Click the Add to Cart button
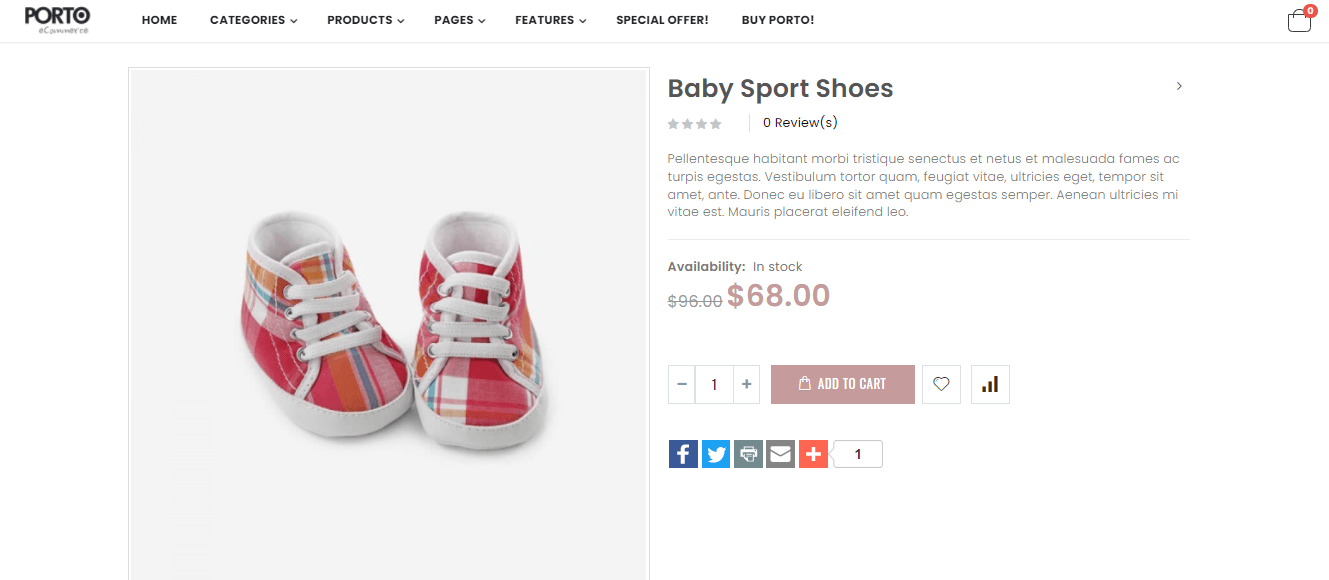The height and width of the screenshot is (580, 1329). click(842, 384)
